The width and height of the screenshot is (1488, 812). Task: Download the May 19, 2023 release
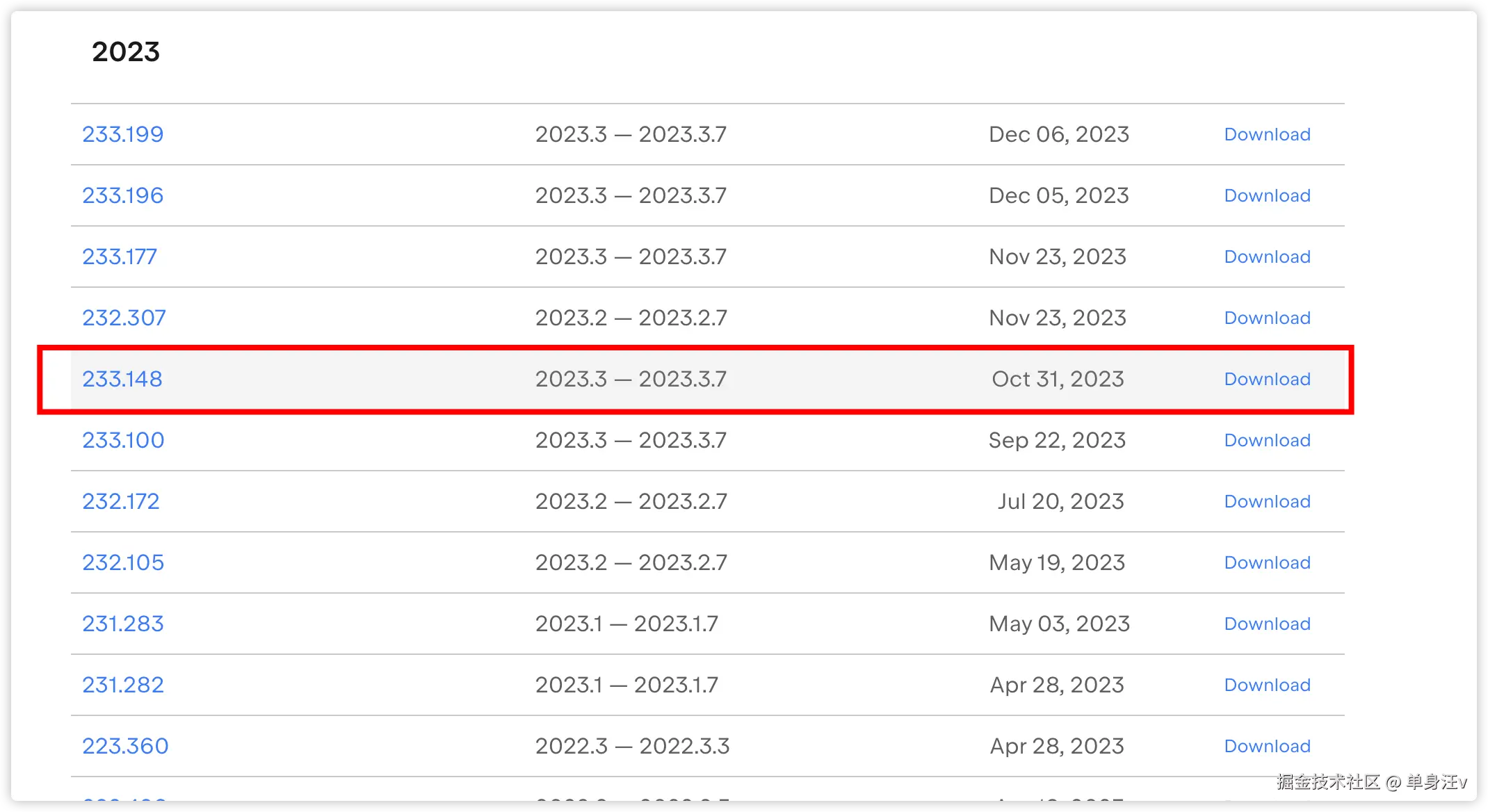[1266, 562]
